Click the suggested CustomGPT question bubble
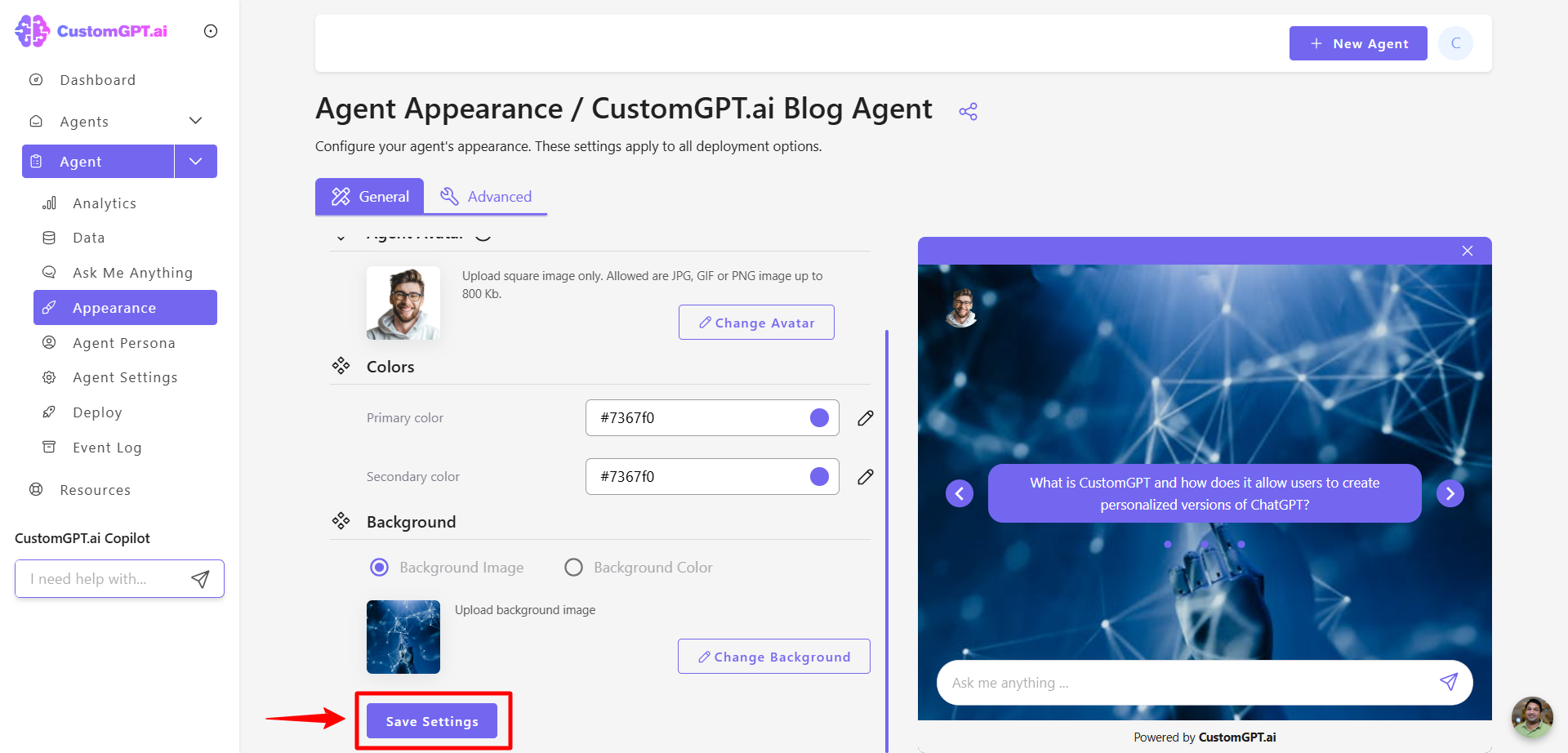 coord(1205,493)
